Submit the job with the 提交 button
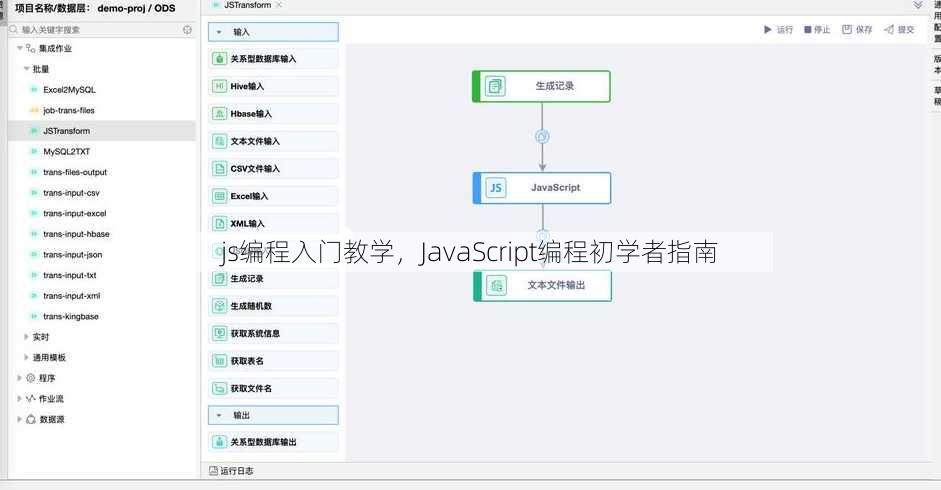941x490 pixels. tap(899, 29)
